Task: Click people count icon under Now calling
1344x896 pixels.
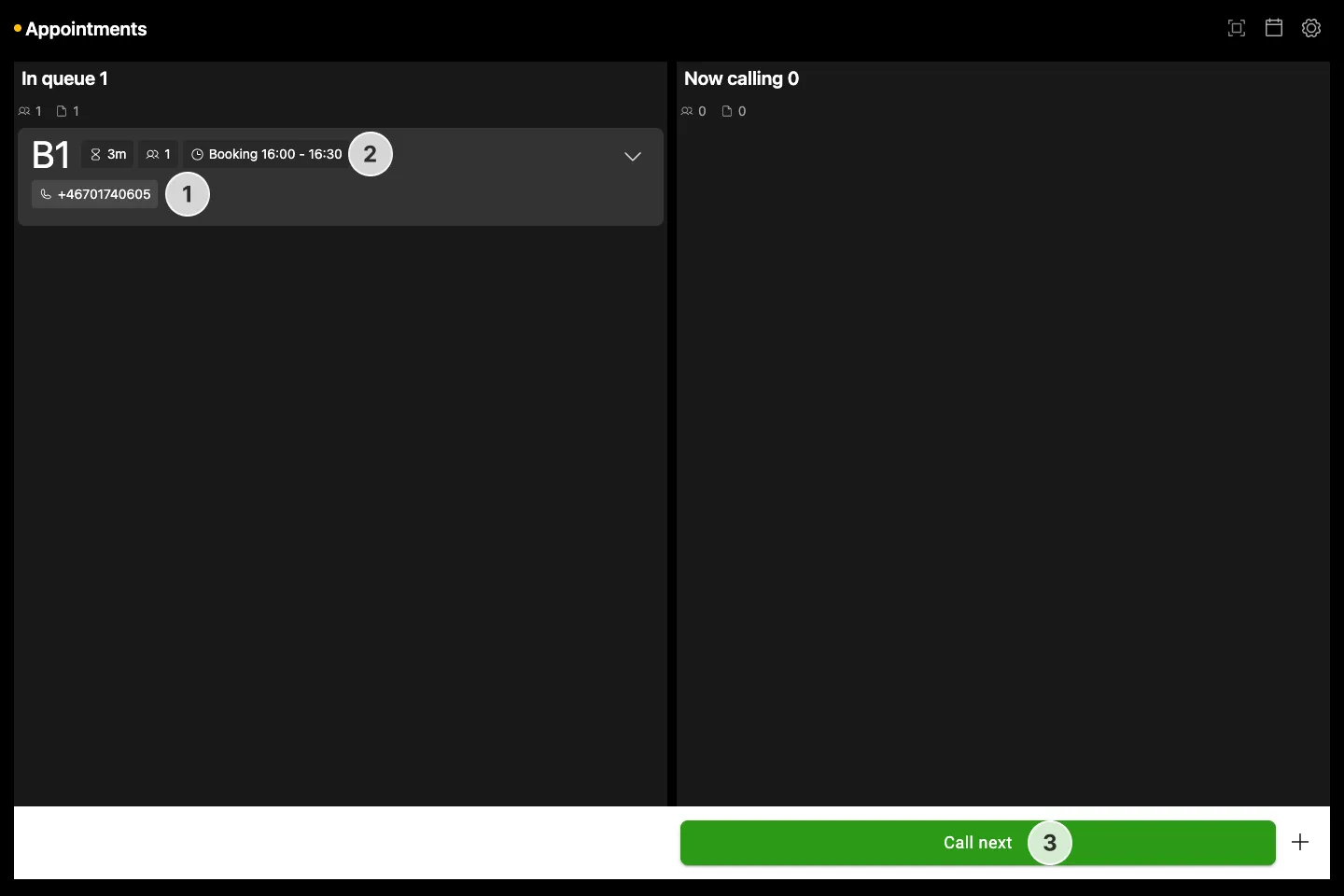Action: coord(687,111)
